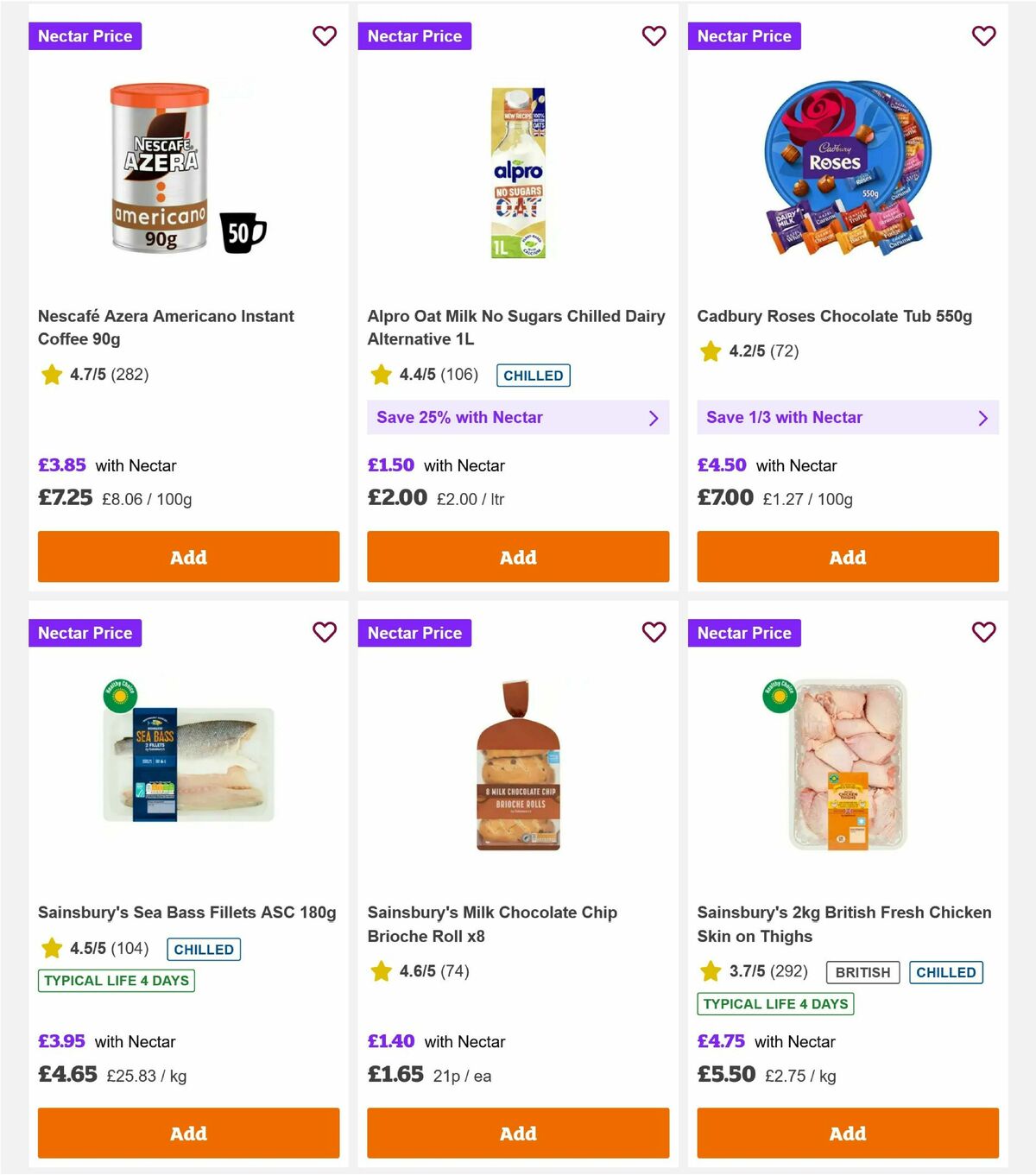Click the Nectar Price badge on Alpro card
1036x1175 pixels.
(415, 36)
